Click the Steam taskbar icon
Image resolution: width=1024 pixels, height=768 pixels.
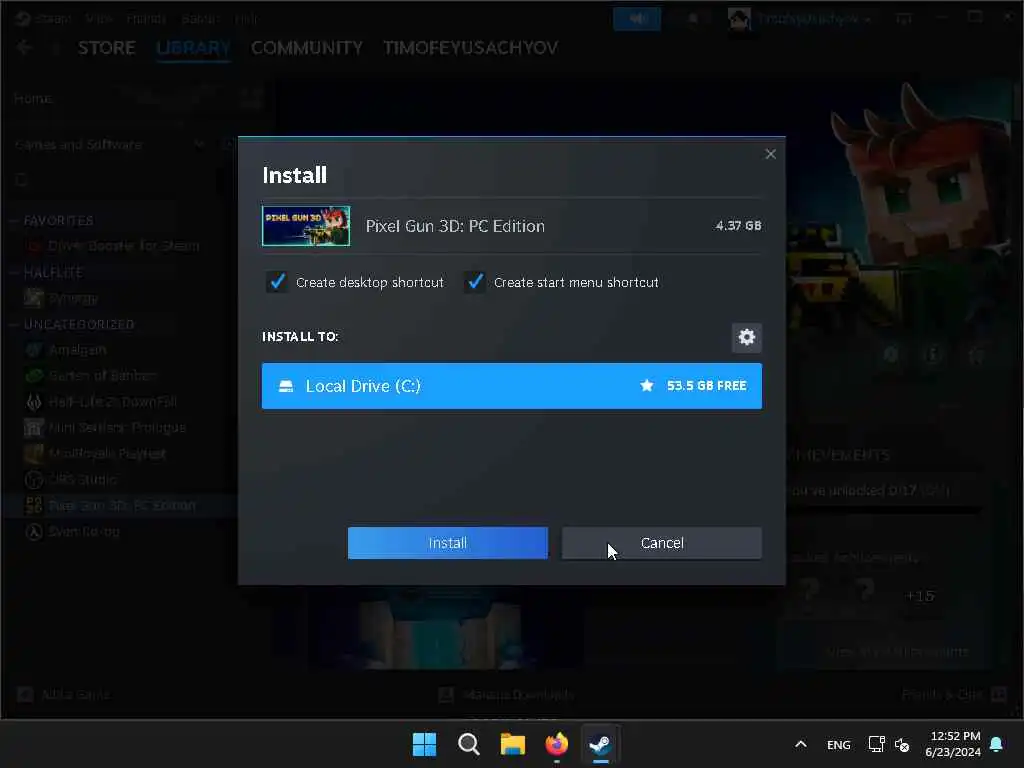600,744
